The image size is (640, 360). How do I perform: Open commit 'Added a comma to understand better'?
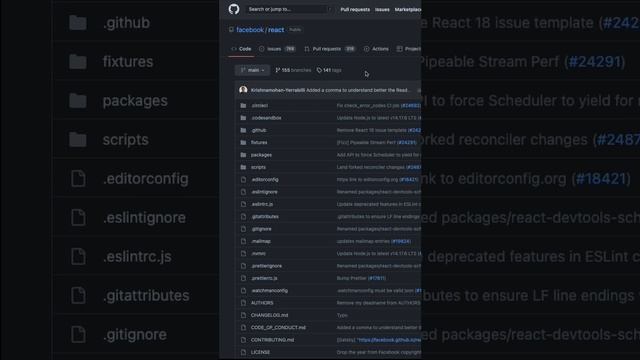pyautogui.click(x=358, y=90)
